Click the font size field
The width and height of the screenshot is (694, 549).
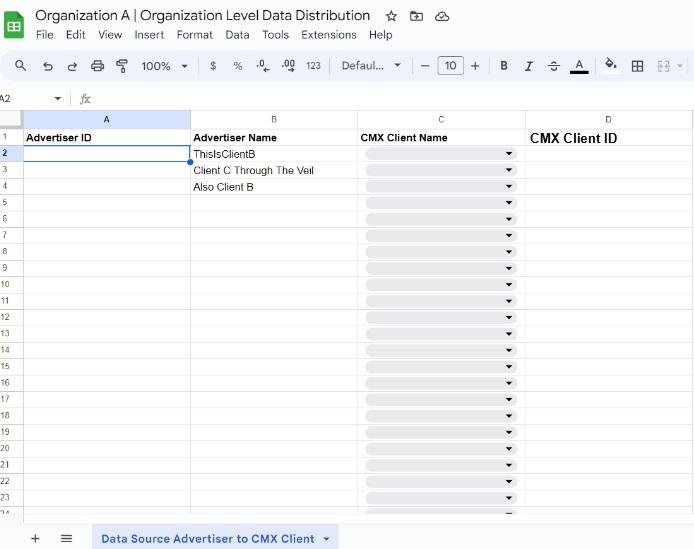coord(450,66)
